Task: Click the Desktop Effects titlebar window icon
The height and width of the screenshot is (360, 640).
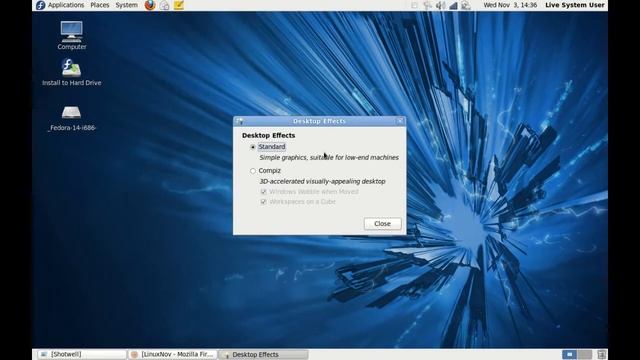Action: point(240,121)
